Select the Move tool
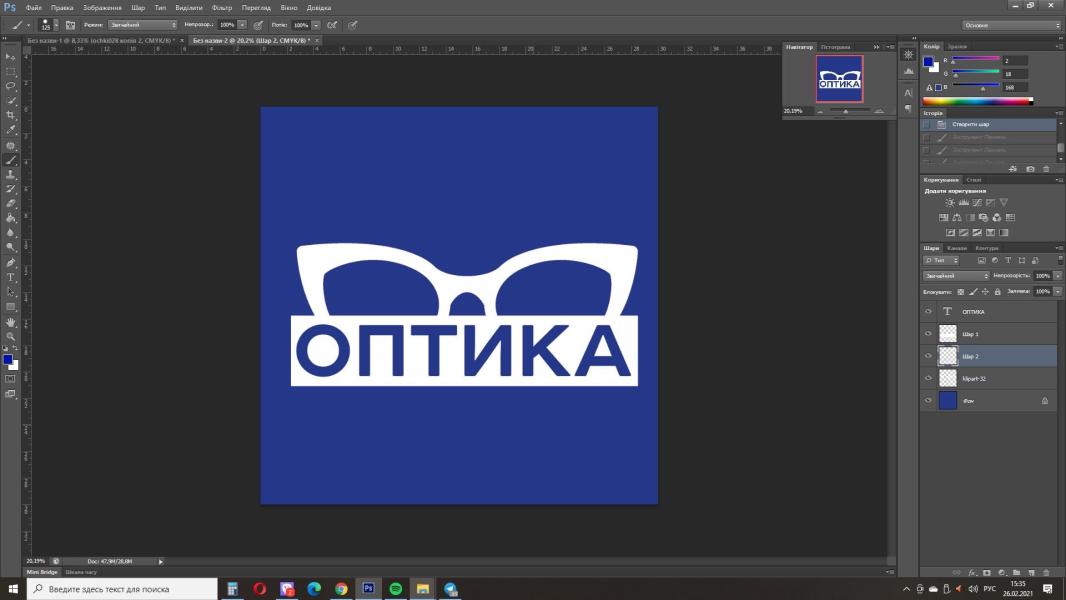The width and height of the screenshot is (1066, 600). (10, 56)
